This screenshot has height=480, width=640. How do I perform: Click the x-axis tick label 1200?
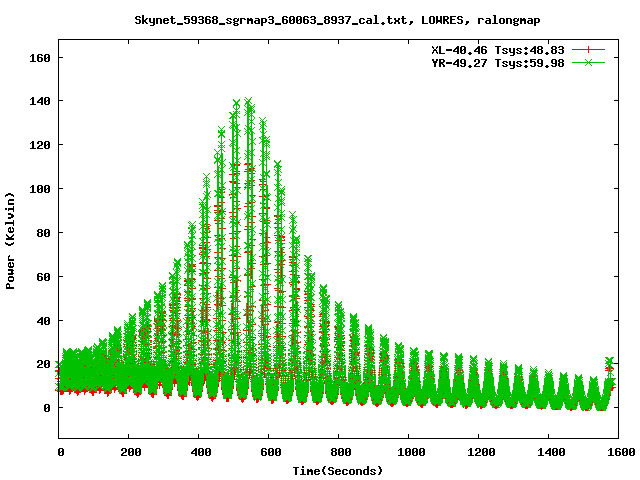(x=481, y=452)
